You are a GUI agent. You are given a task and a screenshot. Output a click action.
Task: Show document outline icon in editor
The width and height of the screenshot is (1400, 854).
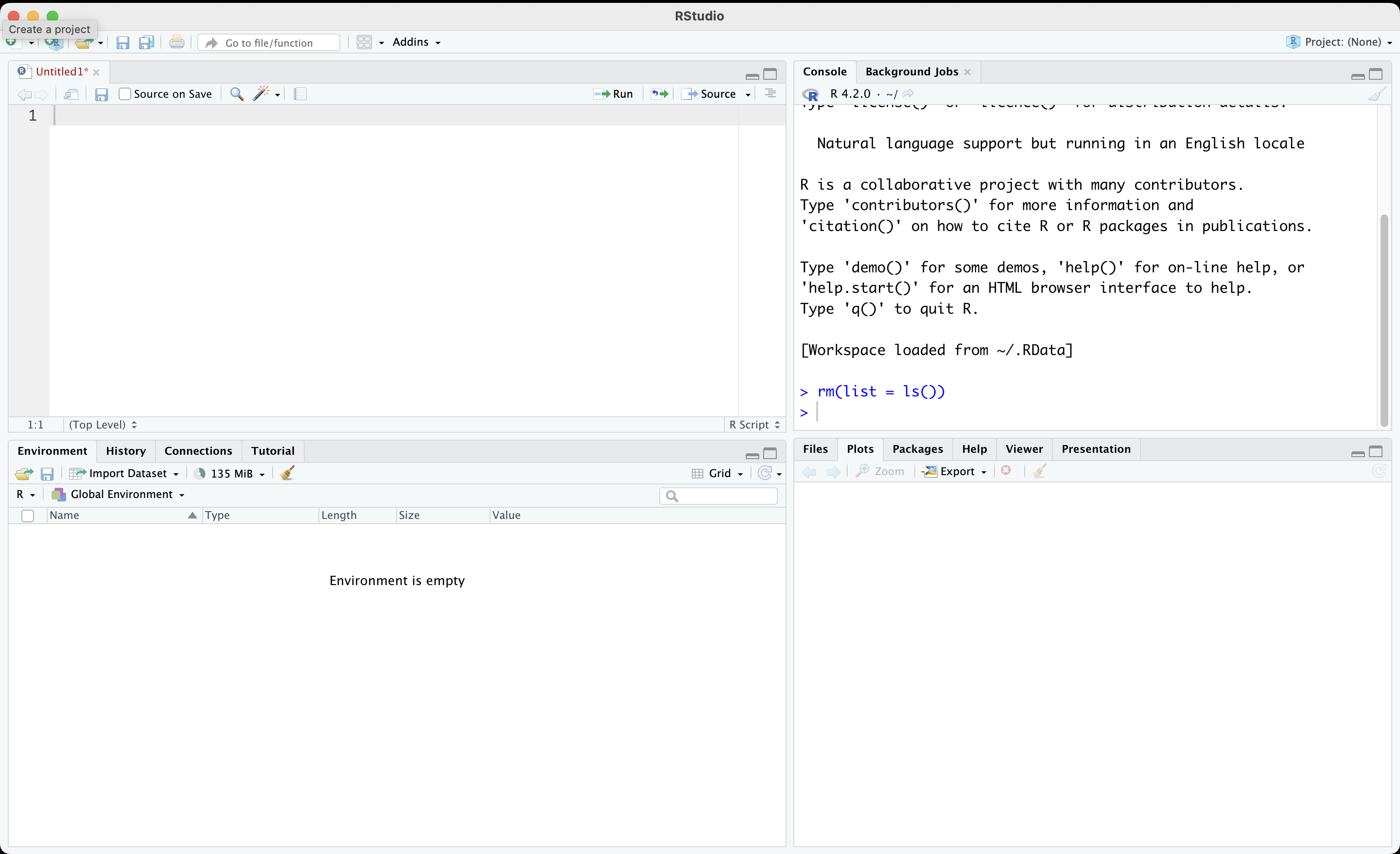click(770, 93)
